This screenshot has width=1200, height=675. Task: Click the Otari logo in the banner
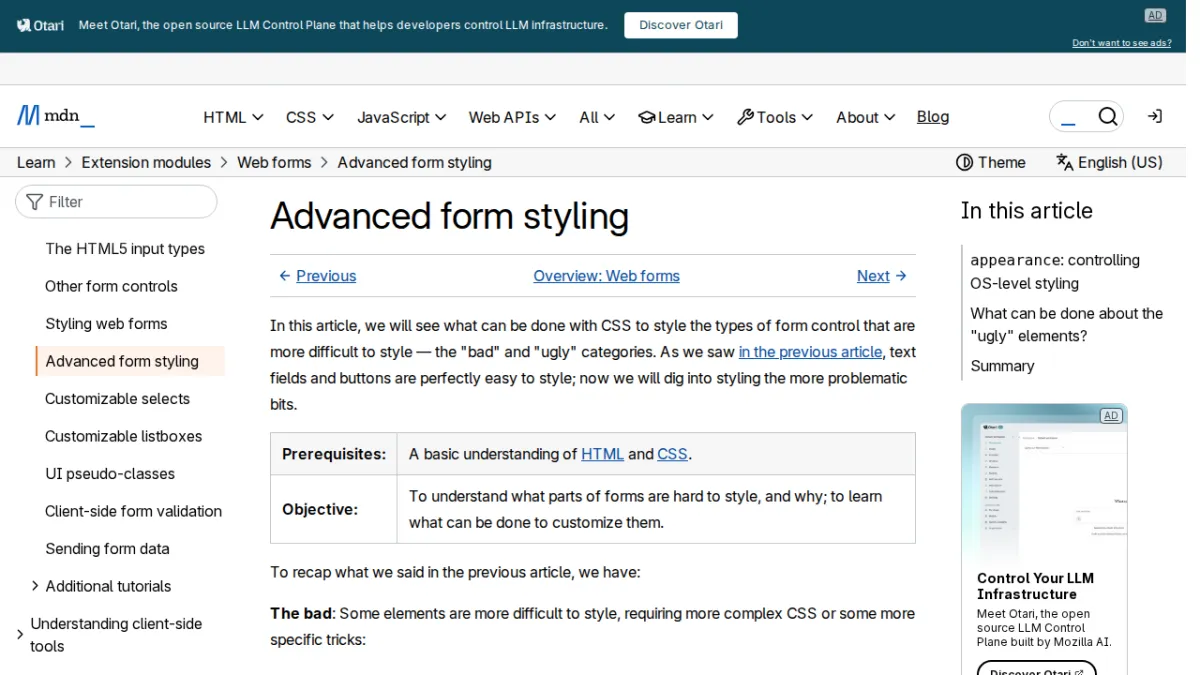[x=40, y=25]
